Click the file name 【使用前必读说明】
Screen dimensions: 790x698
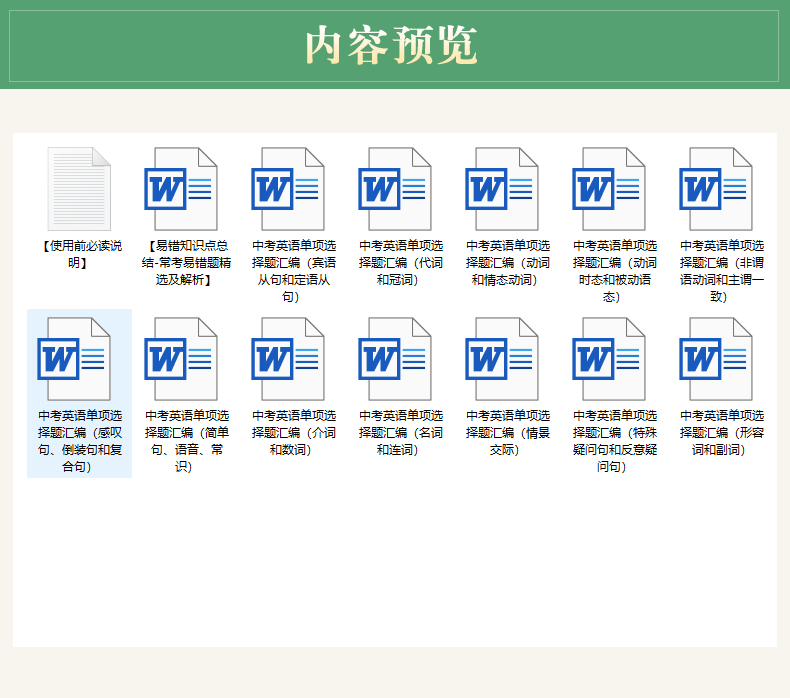pyautogui.click(x=80, y=254)
